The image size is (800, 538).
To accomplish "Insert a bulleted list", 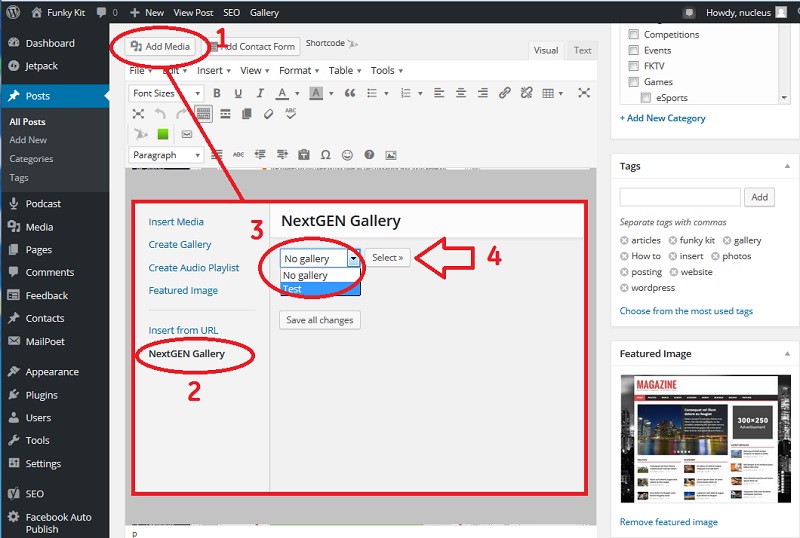I will click(372, 93).
